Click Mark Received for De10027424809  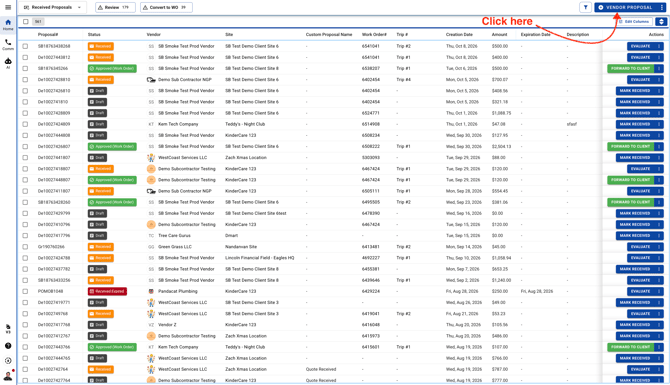635,124
